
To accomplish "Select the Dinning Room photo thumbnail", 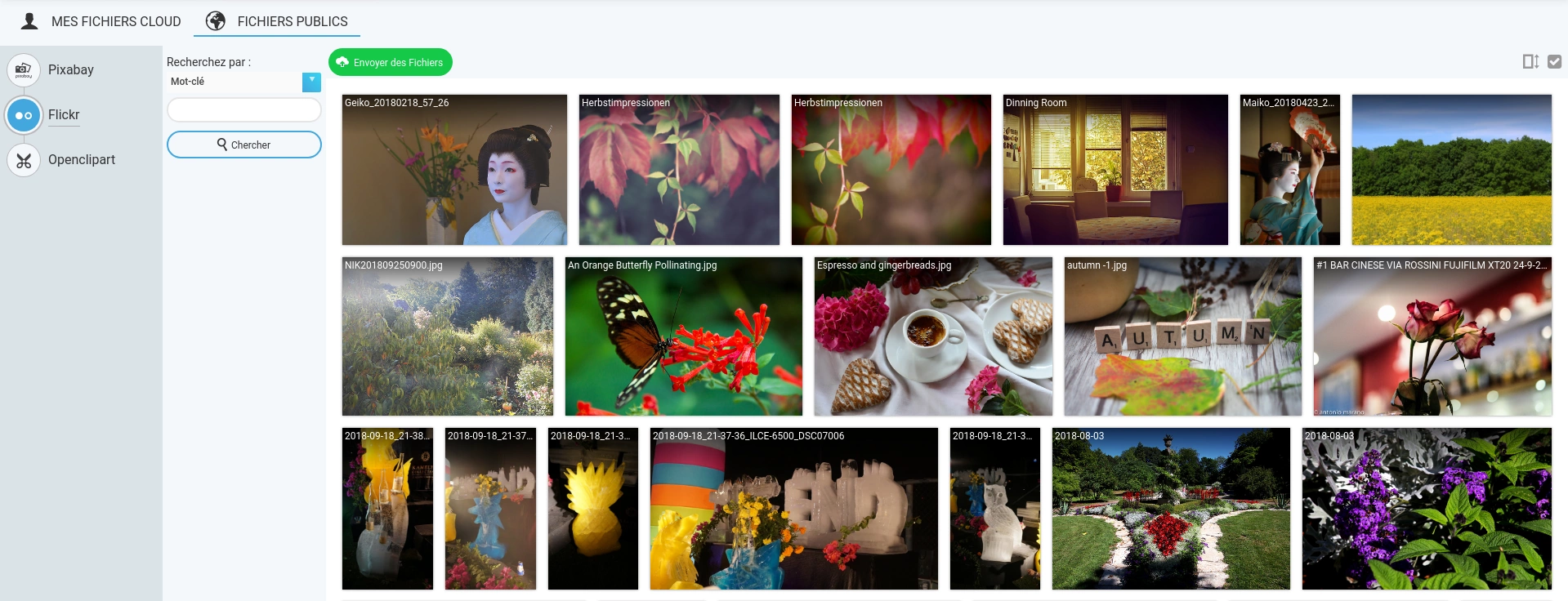I will (1115, 170).
